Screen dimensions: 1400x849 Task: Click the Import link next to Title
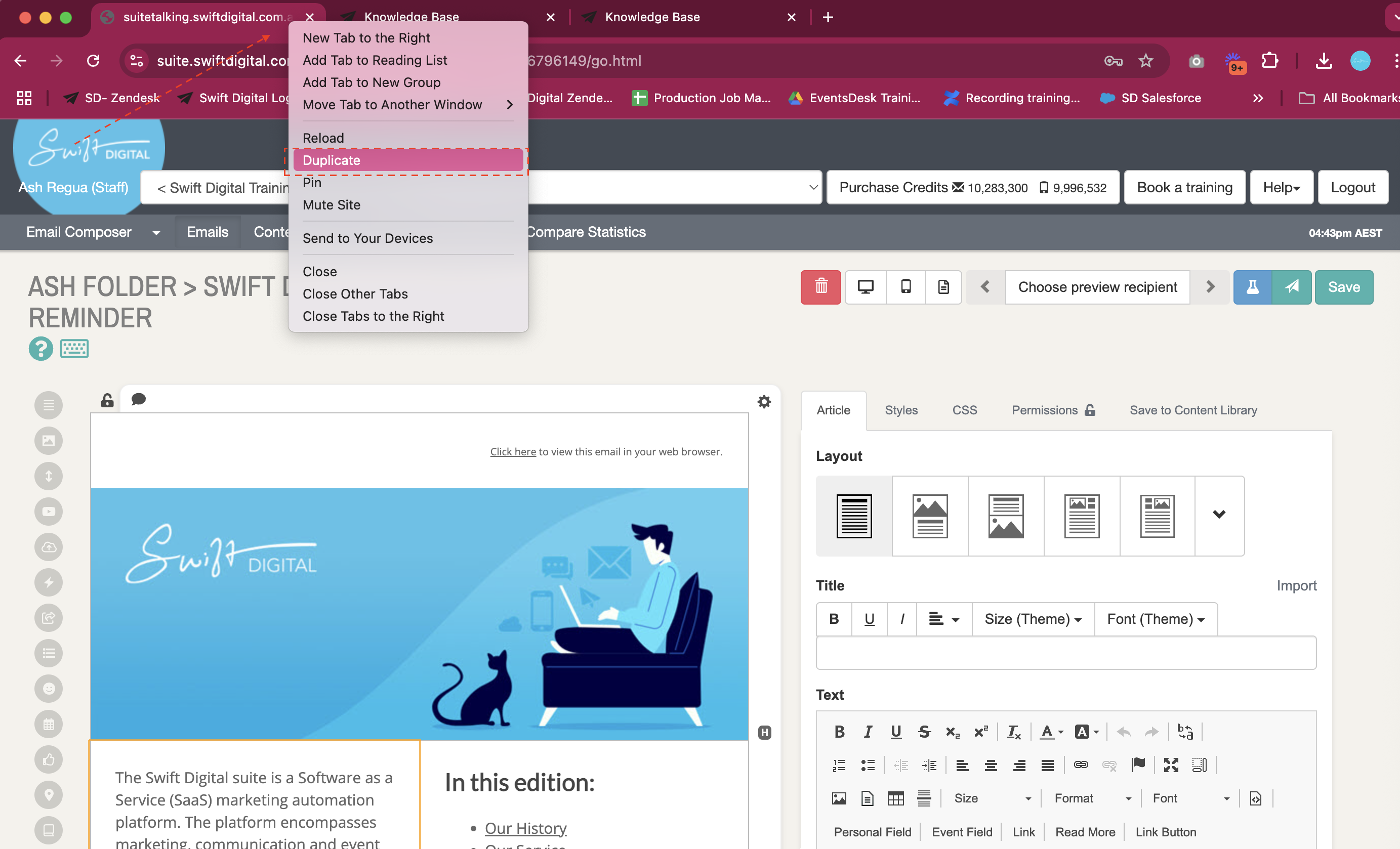1296,585
